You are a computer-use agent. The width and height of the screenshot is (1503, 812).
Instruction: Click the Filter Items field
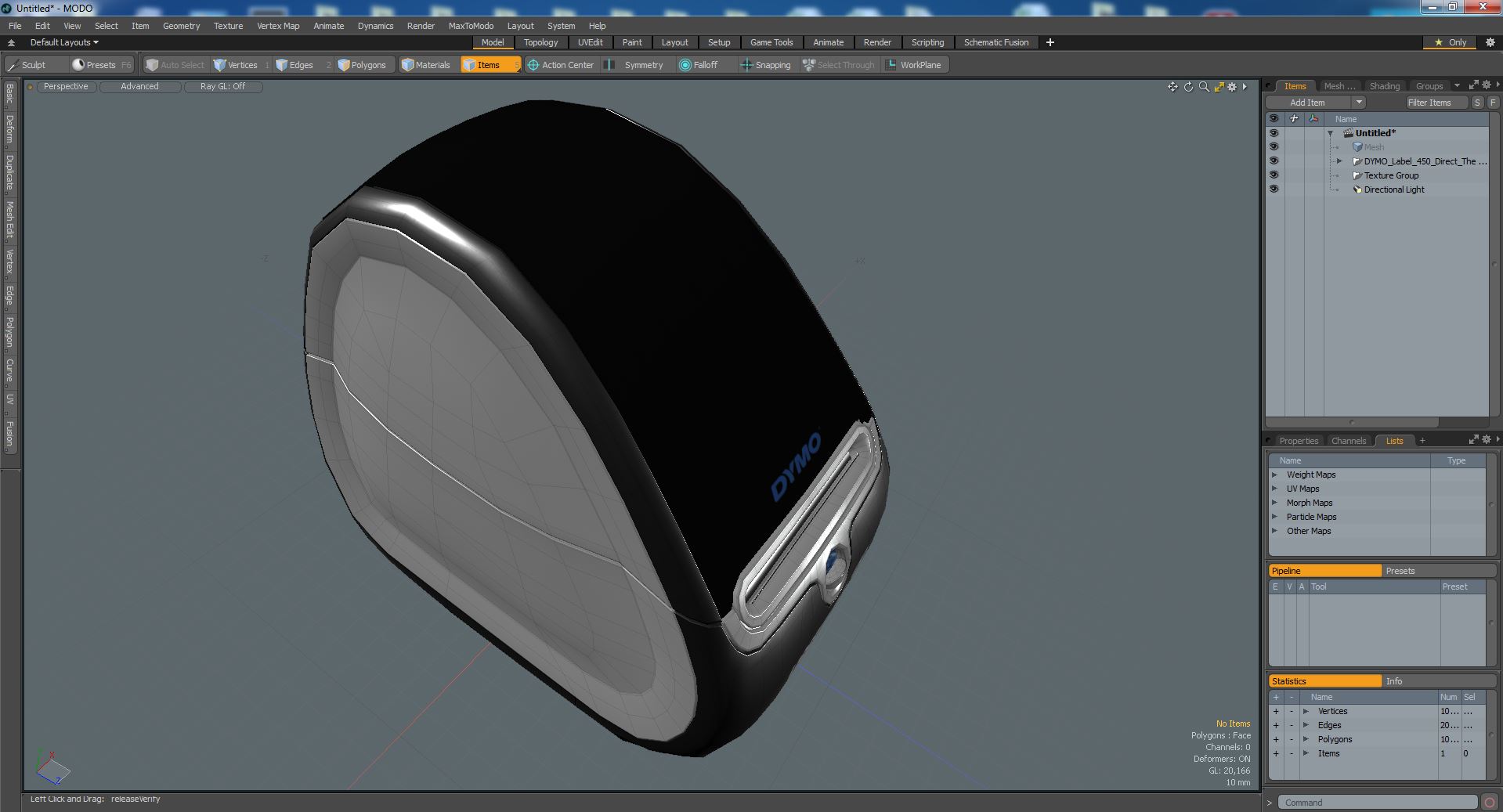1436,103
